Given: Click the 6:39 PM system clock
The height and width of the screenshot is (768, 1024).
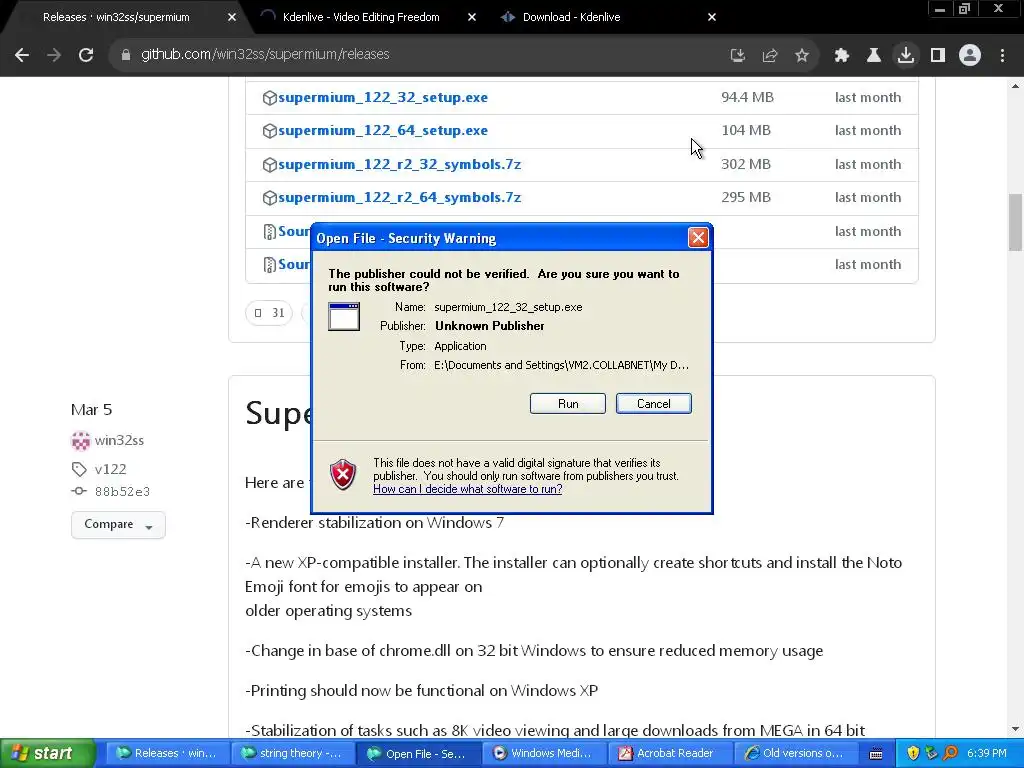Looking at the screenshot, I should 987,754.
